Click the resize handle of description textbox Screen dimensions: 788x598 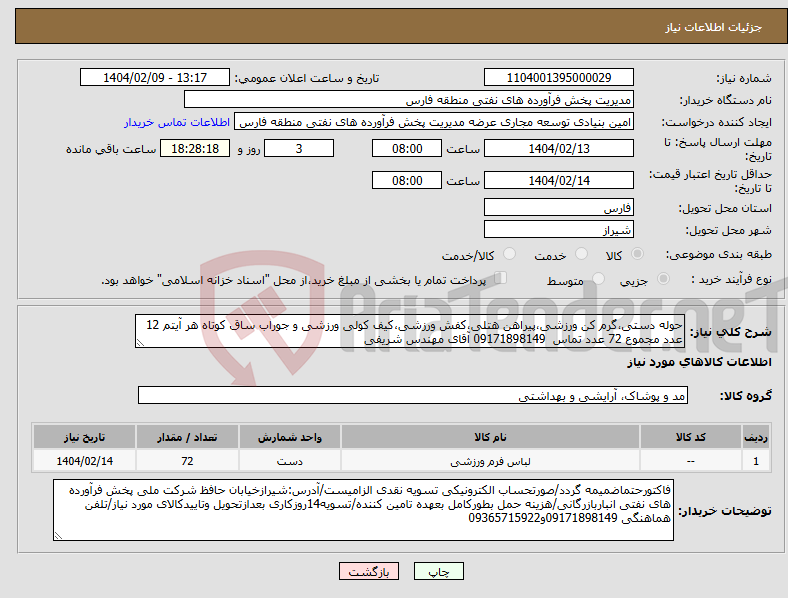(x=140, y=343)
